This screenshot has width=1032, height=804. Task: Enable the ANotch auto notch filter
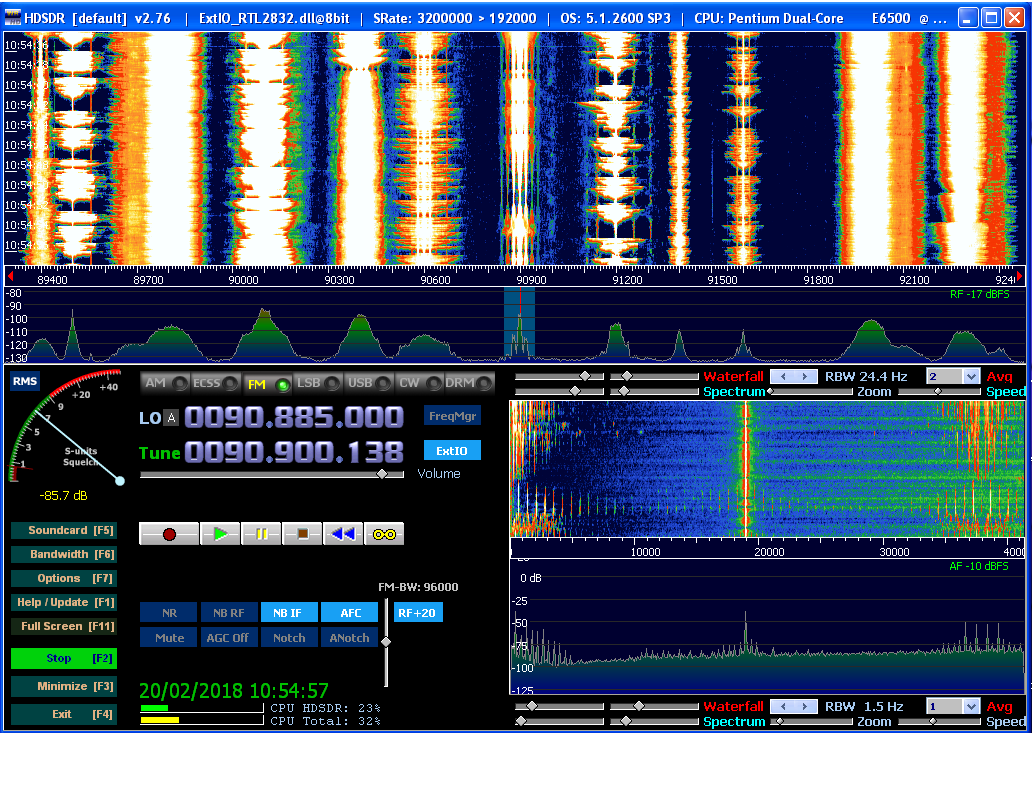349,638
